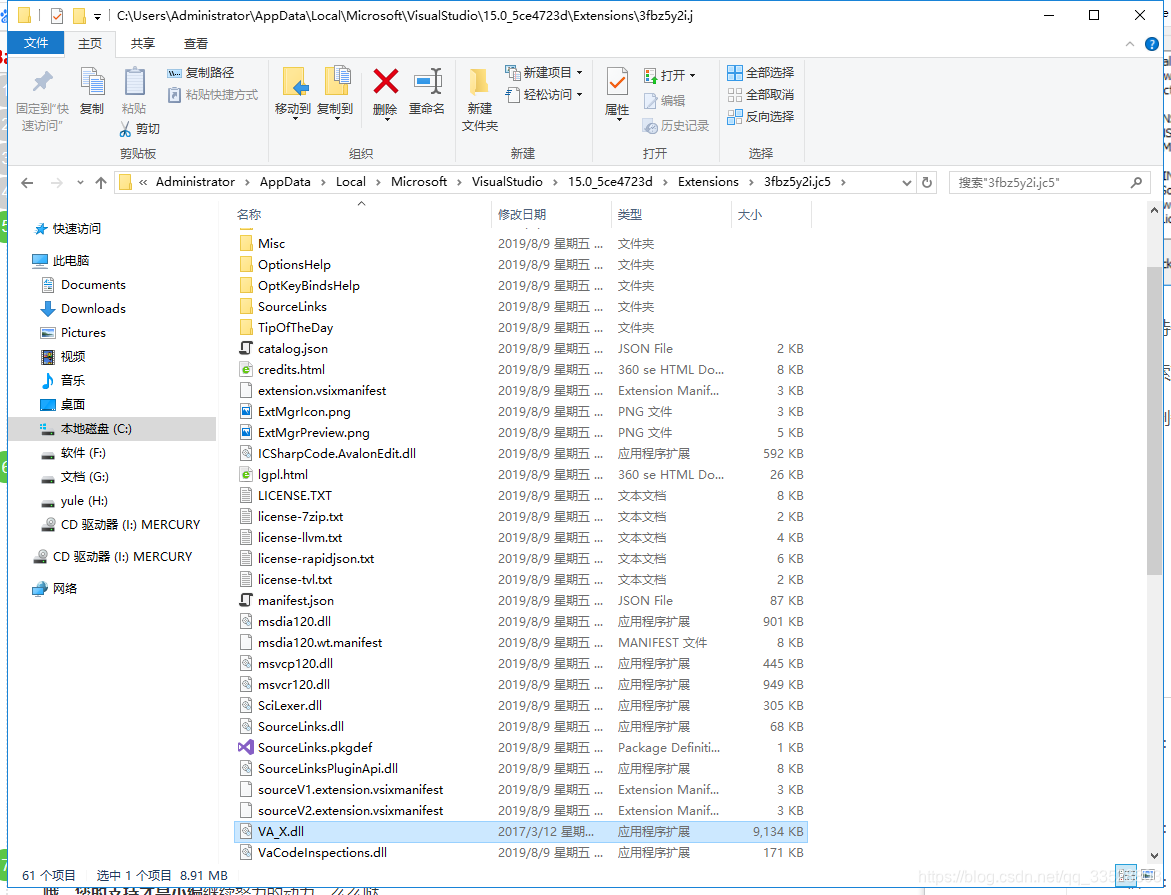Open the Open (打开) dropdown
This screenshot has width=1171, height=895.
669,75
